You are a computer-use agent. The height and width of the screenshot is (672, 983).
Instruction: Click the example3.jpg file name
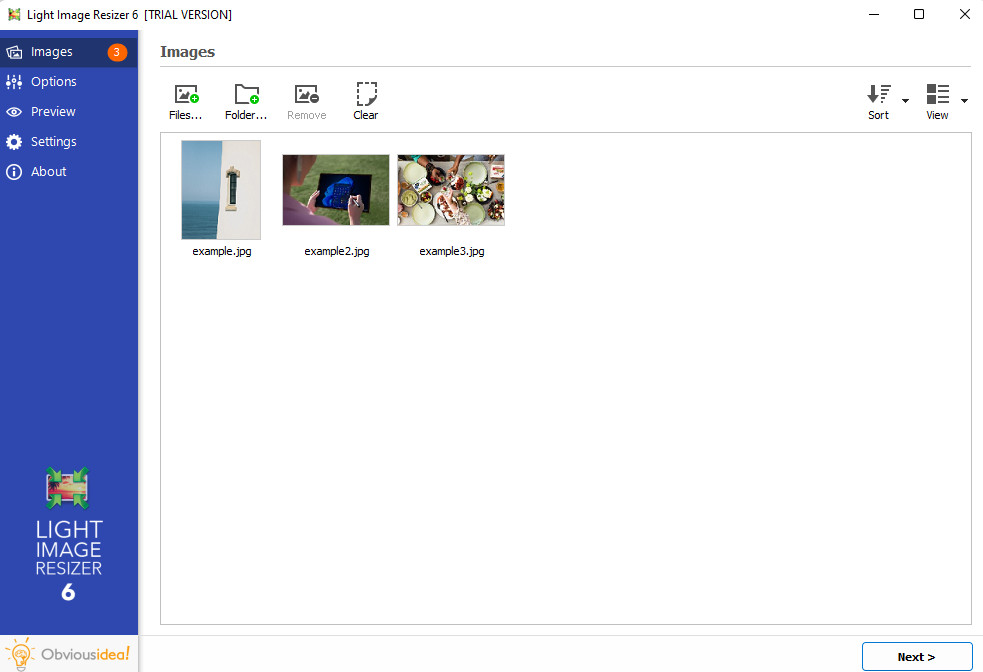point(452,251)
